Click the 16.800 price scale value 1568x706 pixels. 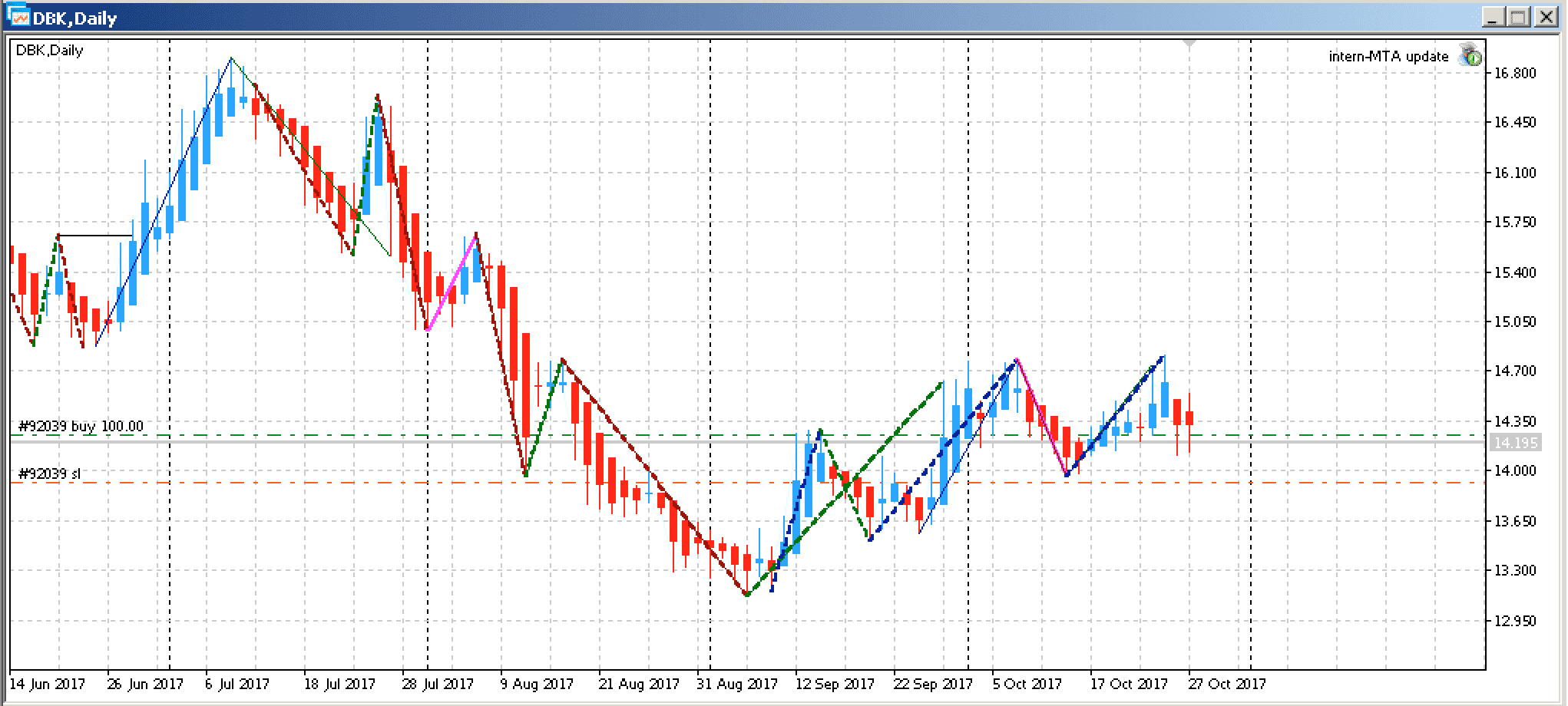1515,74
